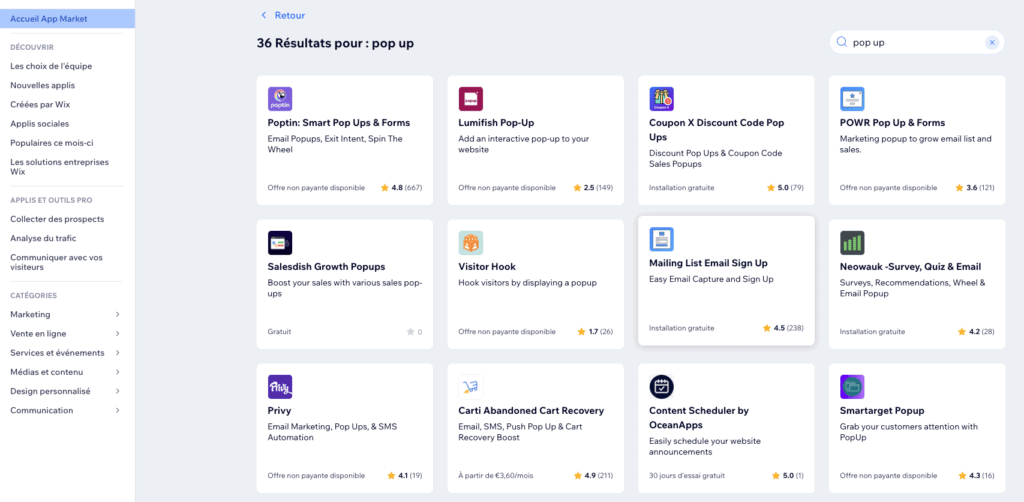Open Analyse du trafic
Image resolution: width=1024 pixels, height=502 pixels.
click(x=42, y=238)
